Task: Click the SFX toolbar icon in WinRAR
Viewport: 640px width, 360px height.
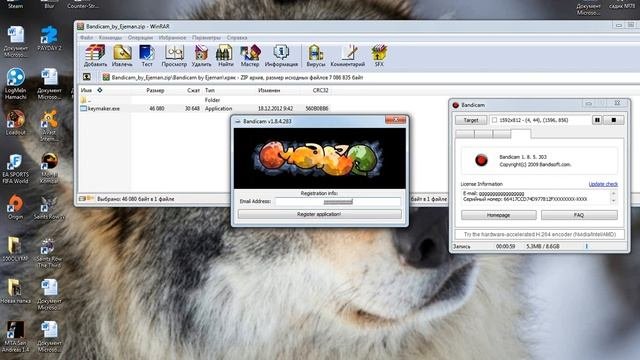Action: pos(379,56)
